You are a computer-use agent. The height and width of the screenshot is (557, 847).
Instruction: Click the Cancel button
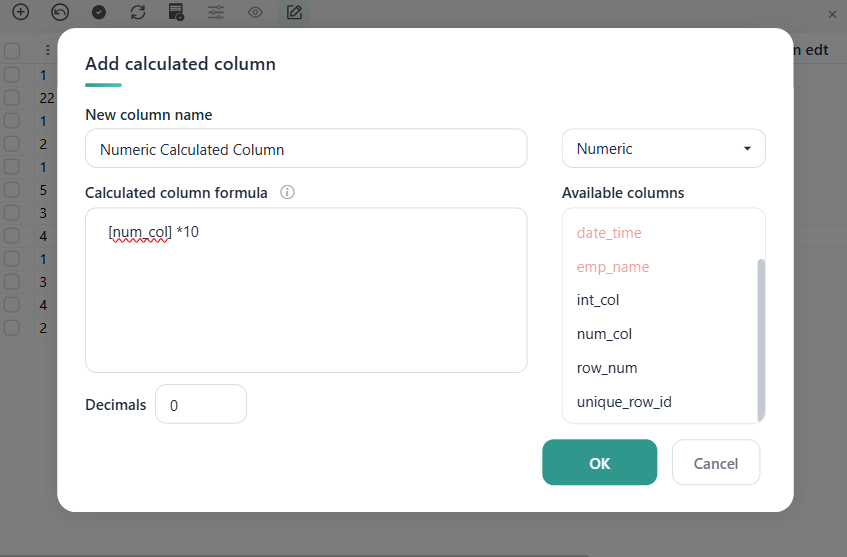coord(716,462)
